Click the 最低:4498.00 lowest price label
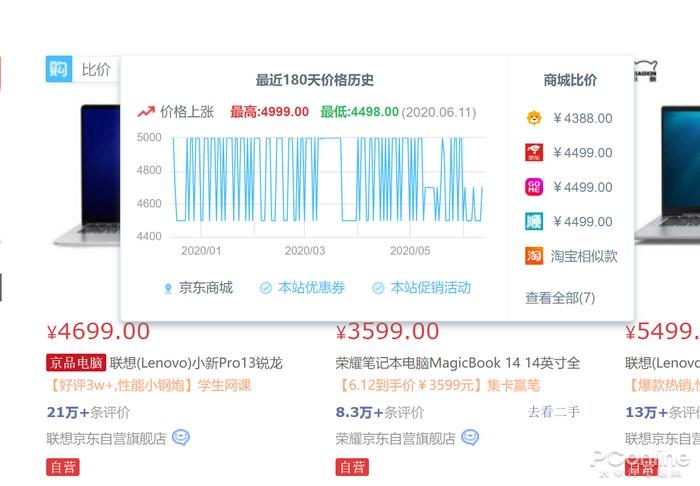 pos(359,112)
